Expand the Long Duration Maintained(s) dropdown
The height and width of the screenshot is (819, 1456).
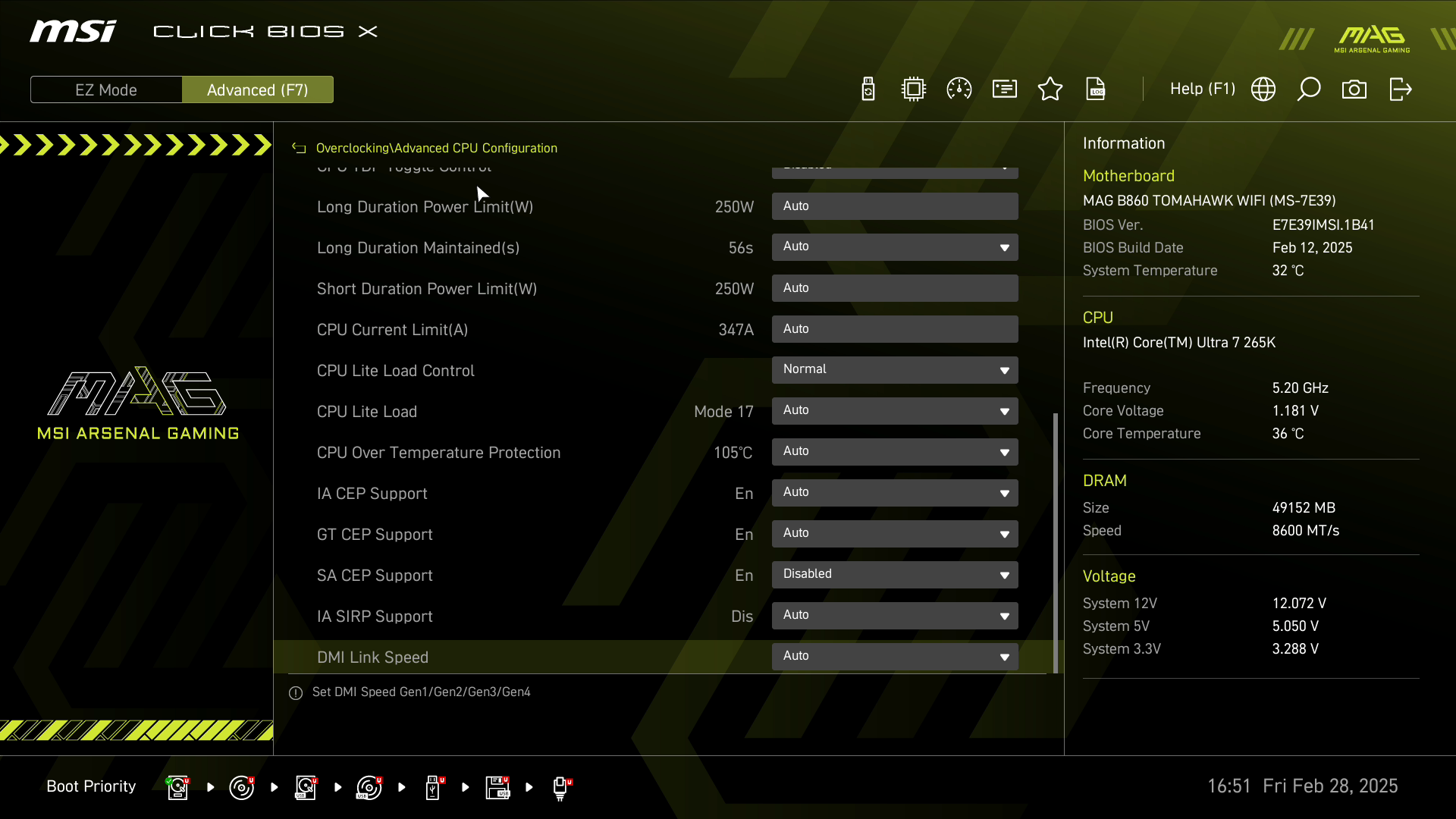(x=895, y=247)
